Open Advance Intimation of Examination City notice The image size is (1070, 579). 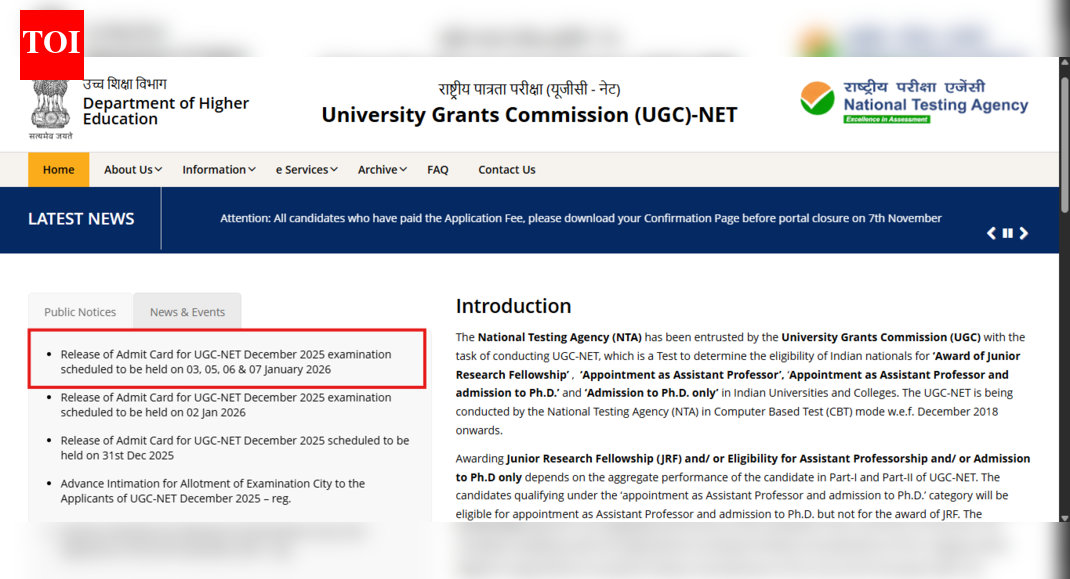click(x=212, y=491)
